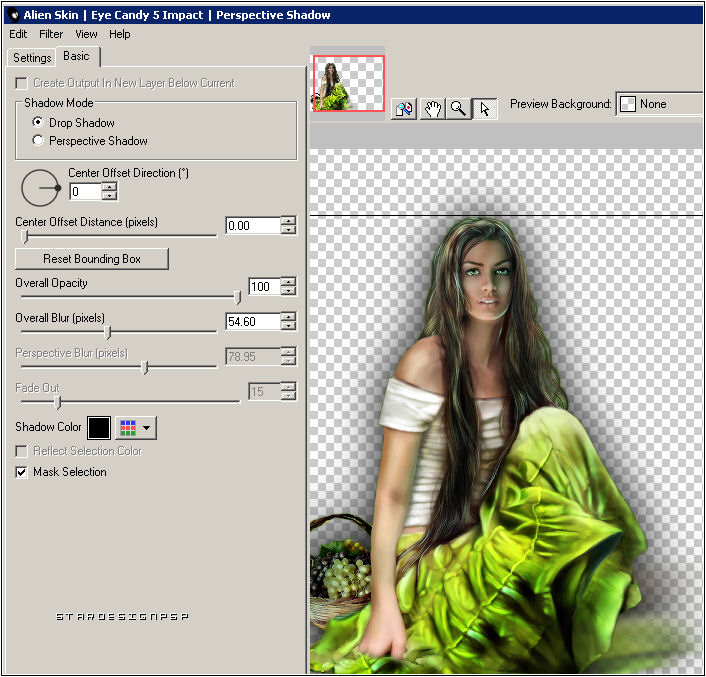Image resolution: width=706 pixels, height=677 pixels.
Task: Click the show original preview toggle icon
Action: pyautogui.click(x=404, y=108)
